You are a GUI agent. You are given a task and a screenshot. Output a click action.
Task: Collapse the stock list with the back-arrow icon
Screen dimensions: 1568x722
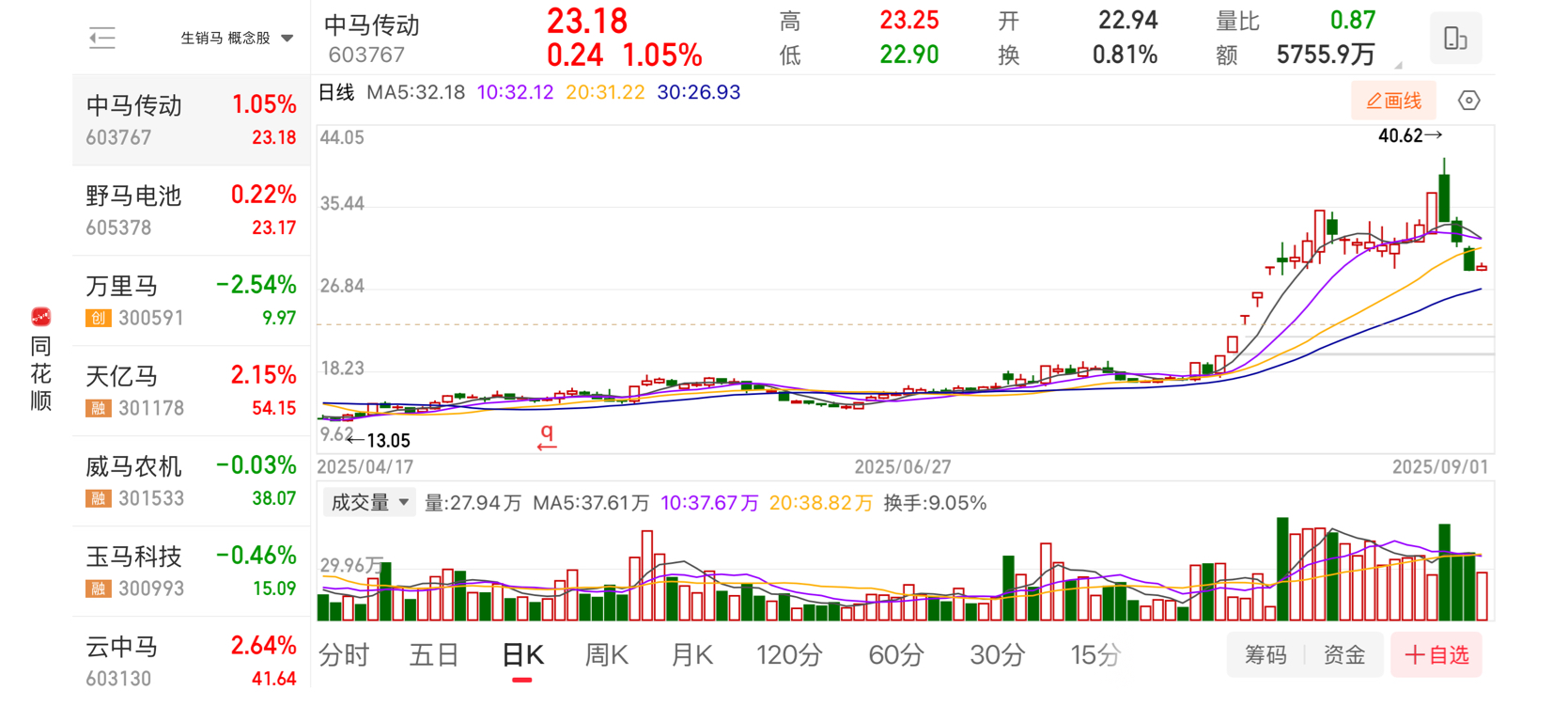[101, 39]
